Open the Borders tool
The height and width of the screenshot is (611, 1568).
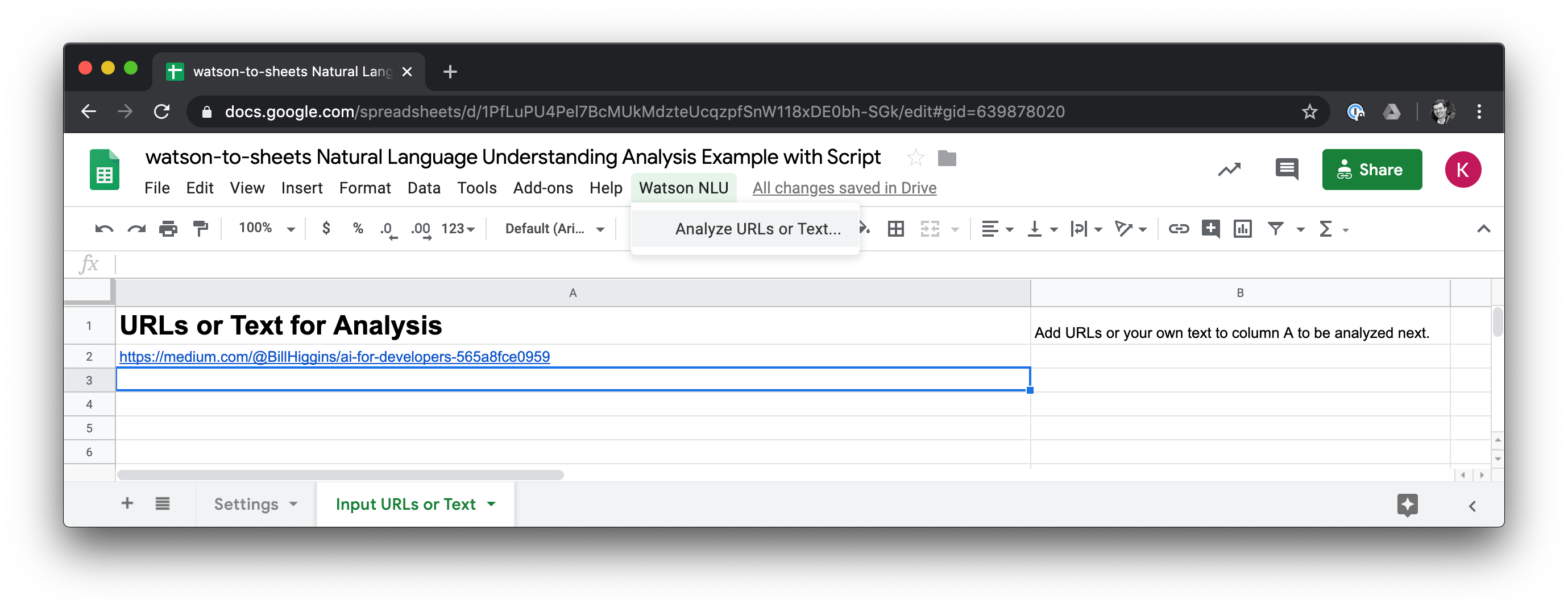point(895,229)
